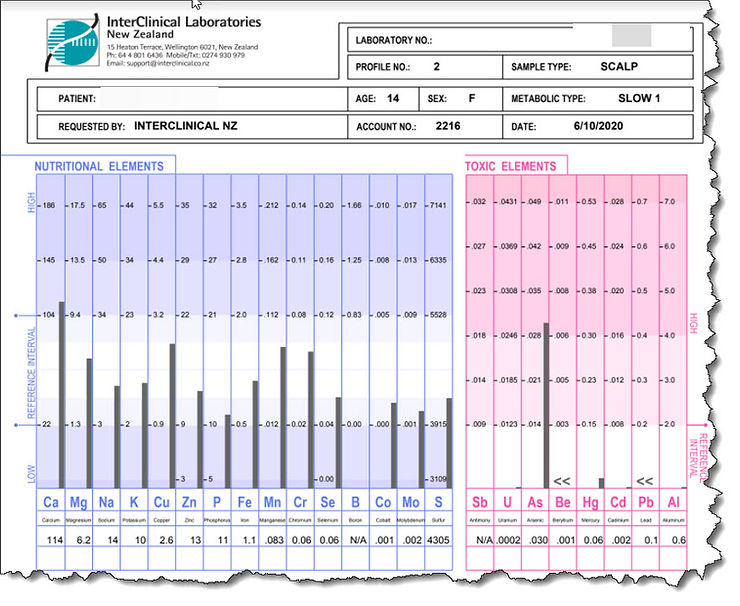The image size is (740, 606).
Task: Select the Nutritional Elements section heading
Action: pyautogui.click(x=98, y=165)
